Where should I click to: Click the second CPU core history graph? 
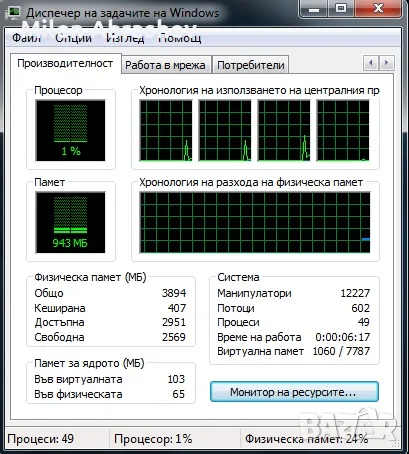[x=225, y=130]
